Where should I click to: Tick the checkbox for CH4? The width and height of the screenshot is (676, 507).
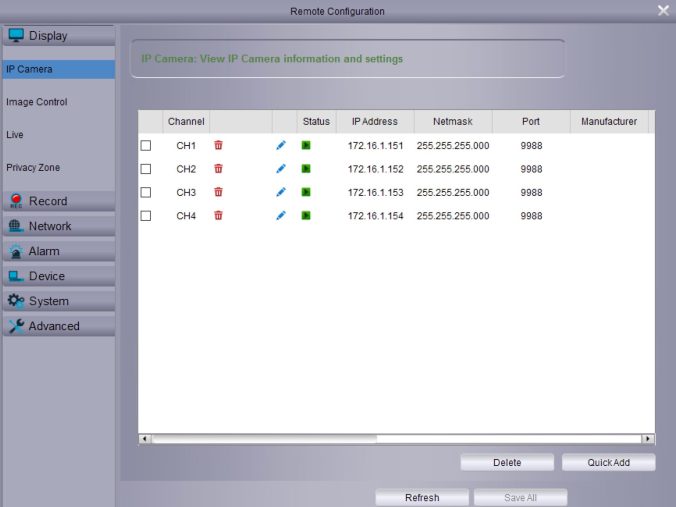(146, 216)
